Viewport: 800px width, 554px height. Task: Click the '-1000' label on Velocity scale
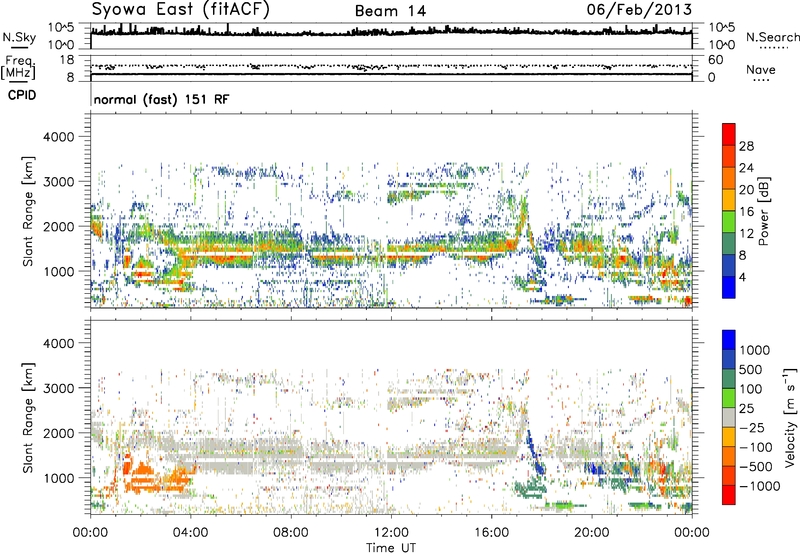[x=760, y=486]
